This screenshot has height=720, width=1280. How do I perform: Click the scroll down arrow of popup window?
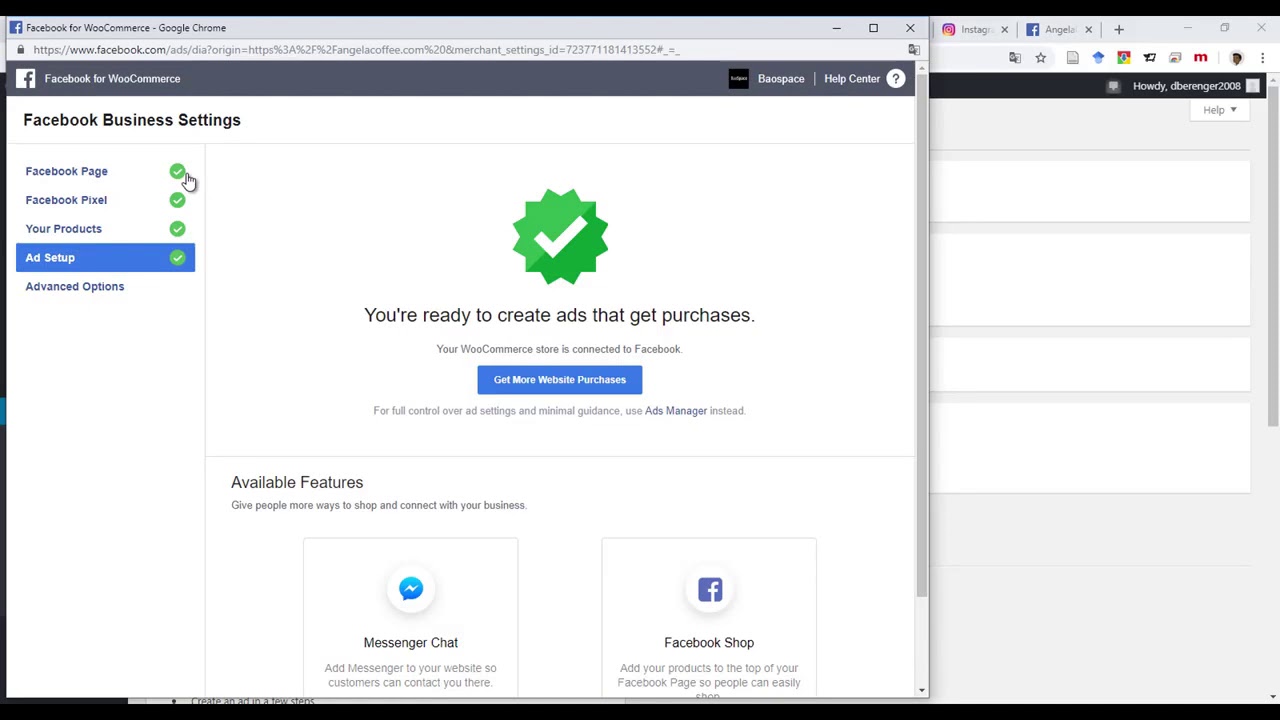pos(921,690)
